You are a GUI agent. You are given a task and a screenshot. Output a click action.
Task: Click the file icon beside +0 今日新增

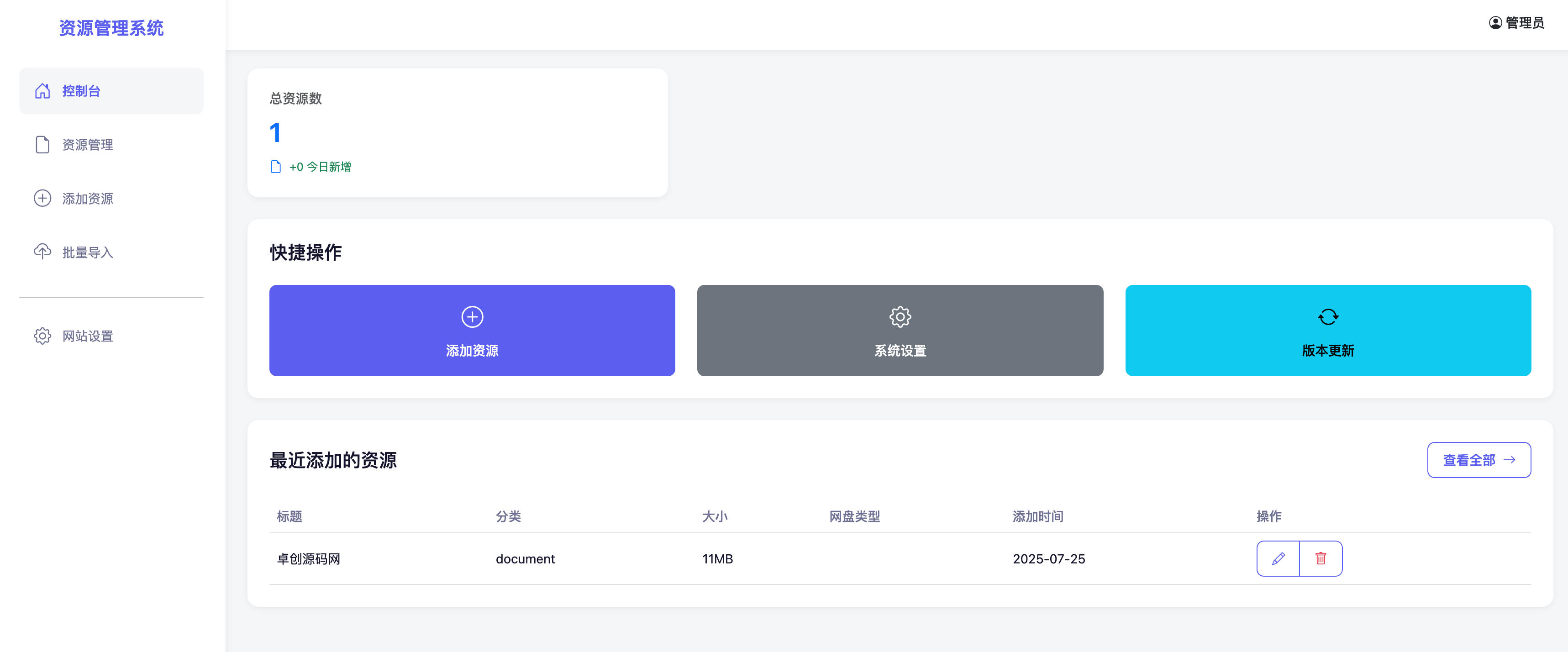tap(275, 167)
